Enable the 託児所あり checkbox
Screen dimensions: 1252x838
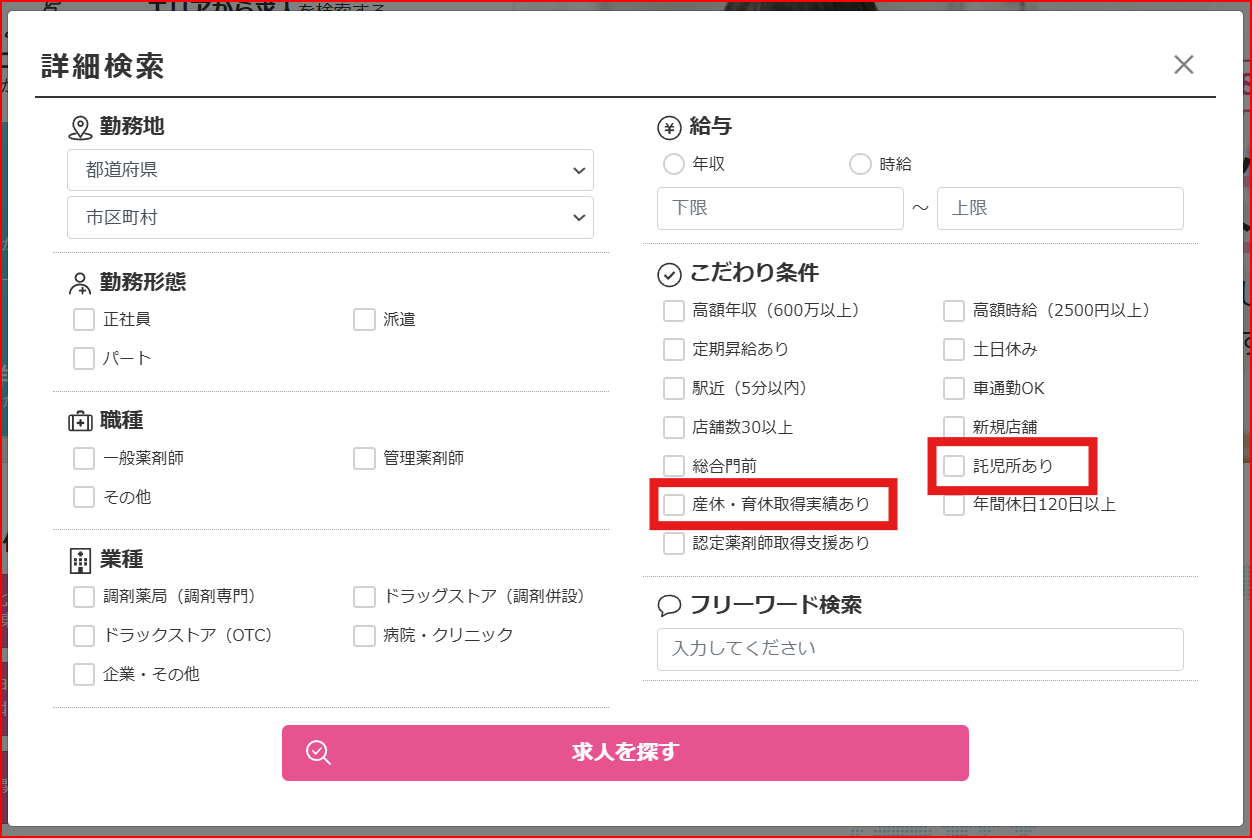point(954,466)
